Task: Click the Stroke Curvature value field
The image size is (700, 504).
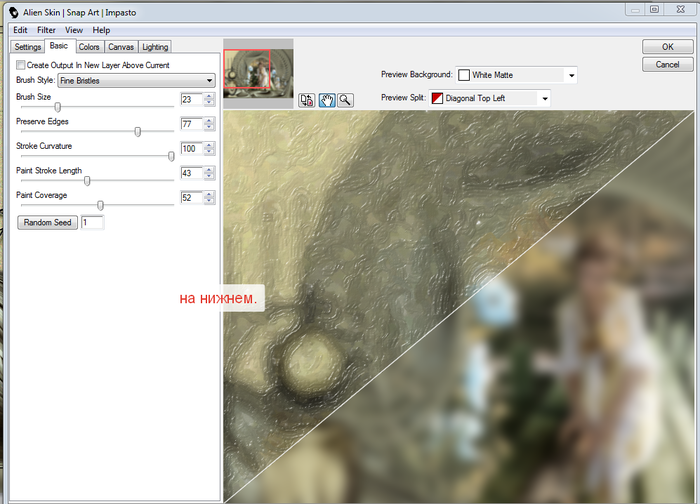Action: (x=192, y=148)
